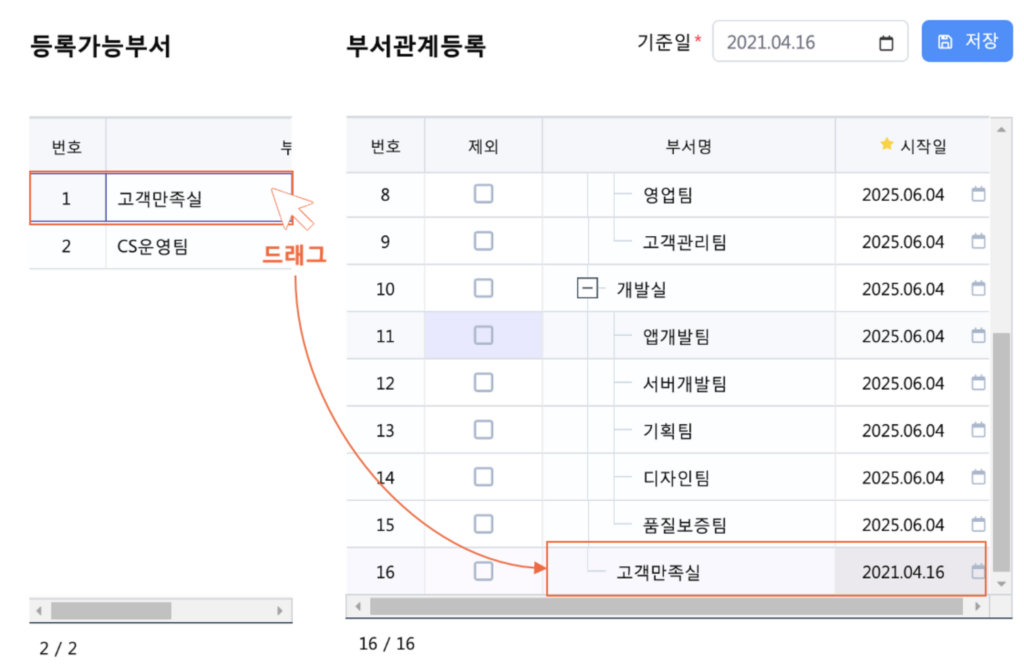Toggle 제외 checkbox in row 12 서버개발팀
Viewport: 1024px width, 665px height.
pos(483,383)
